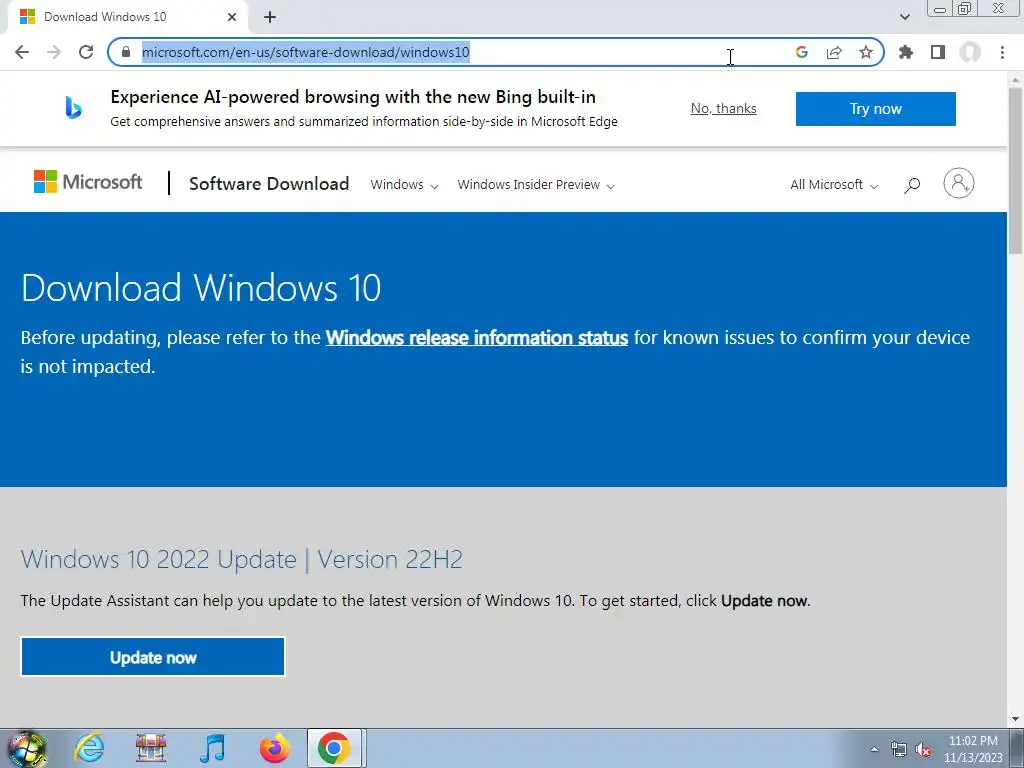Viewport: 1024px width, 768px height.
Task: Click the muted volume tray icon
Action: click(x=923, y=750)
